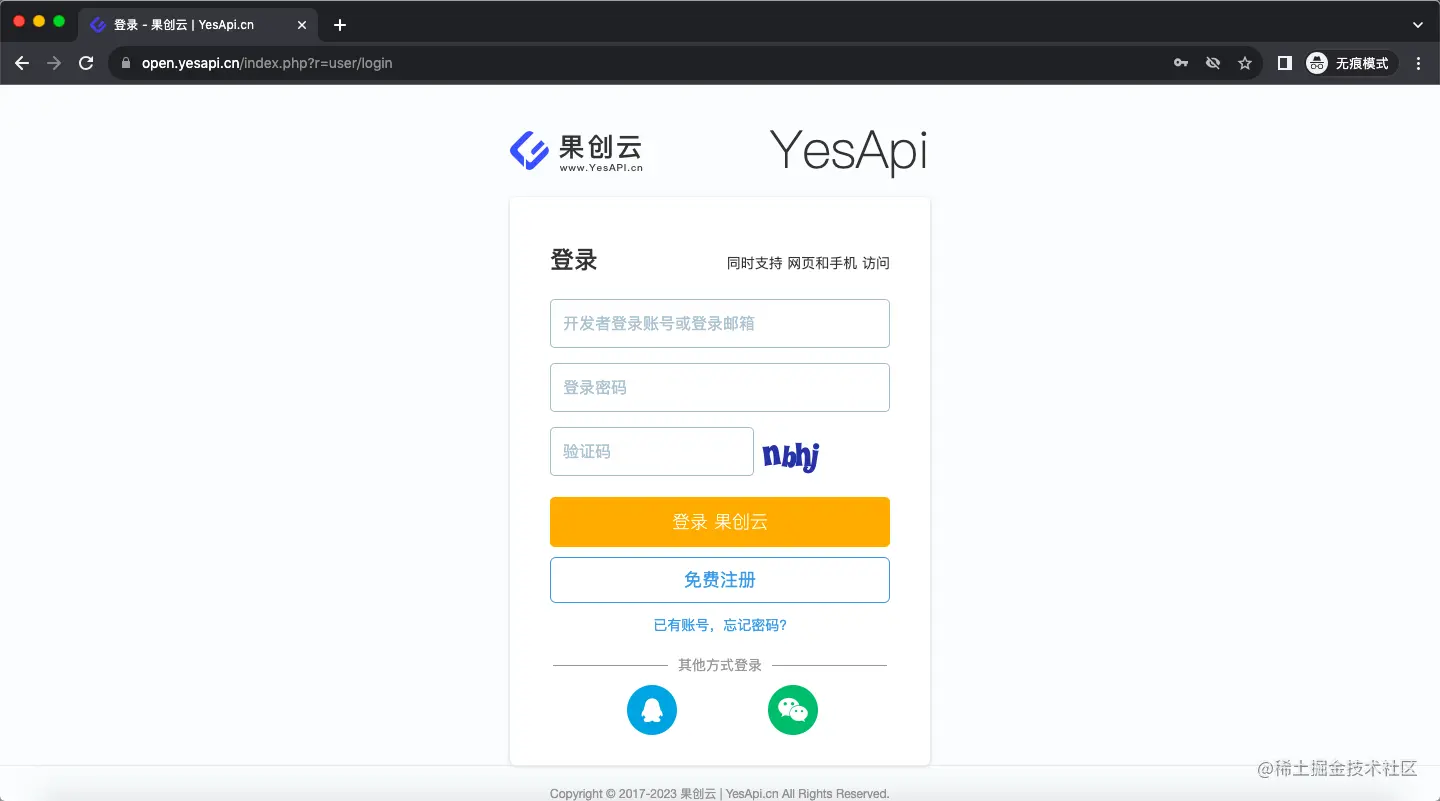This screenshot has width=1440, height=801.
Task: Click the 无痕模式 incognito indicator
Action: (x=1351, y=63)
